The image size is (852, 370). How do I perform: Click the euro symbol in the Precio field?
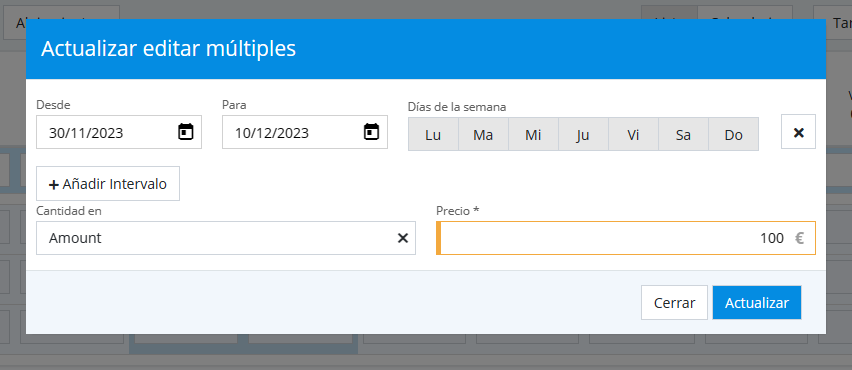click(799, 238)
